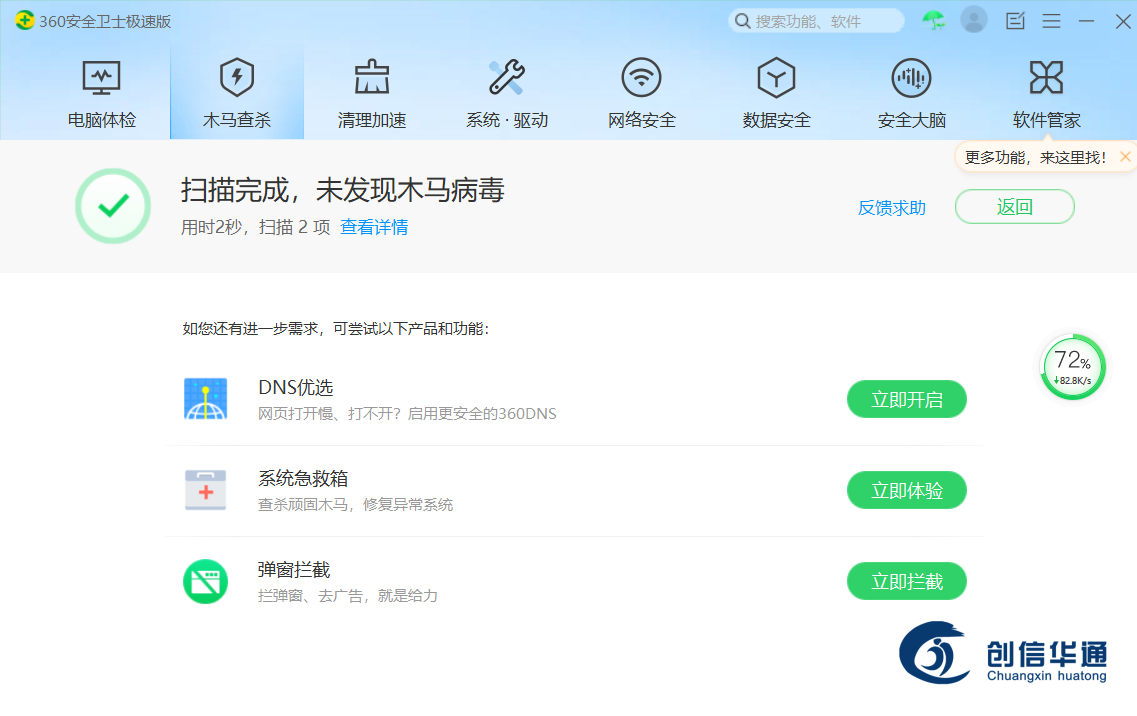Open the user avatar account icon

[x=973, y=20]
